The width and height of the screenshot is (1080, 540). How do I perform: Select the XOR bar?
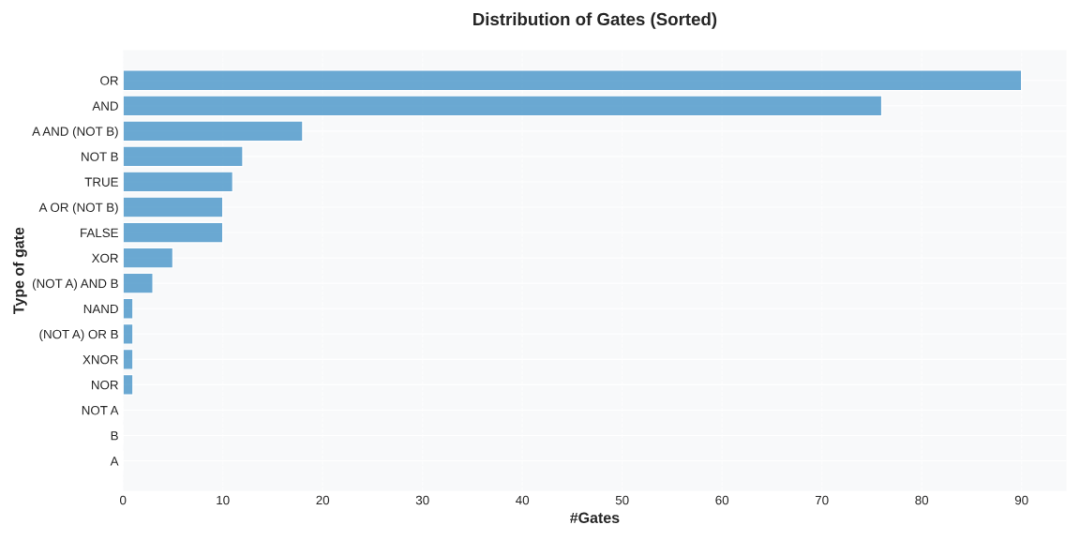[x=147, y=258]
